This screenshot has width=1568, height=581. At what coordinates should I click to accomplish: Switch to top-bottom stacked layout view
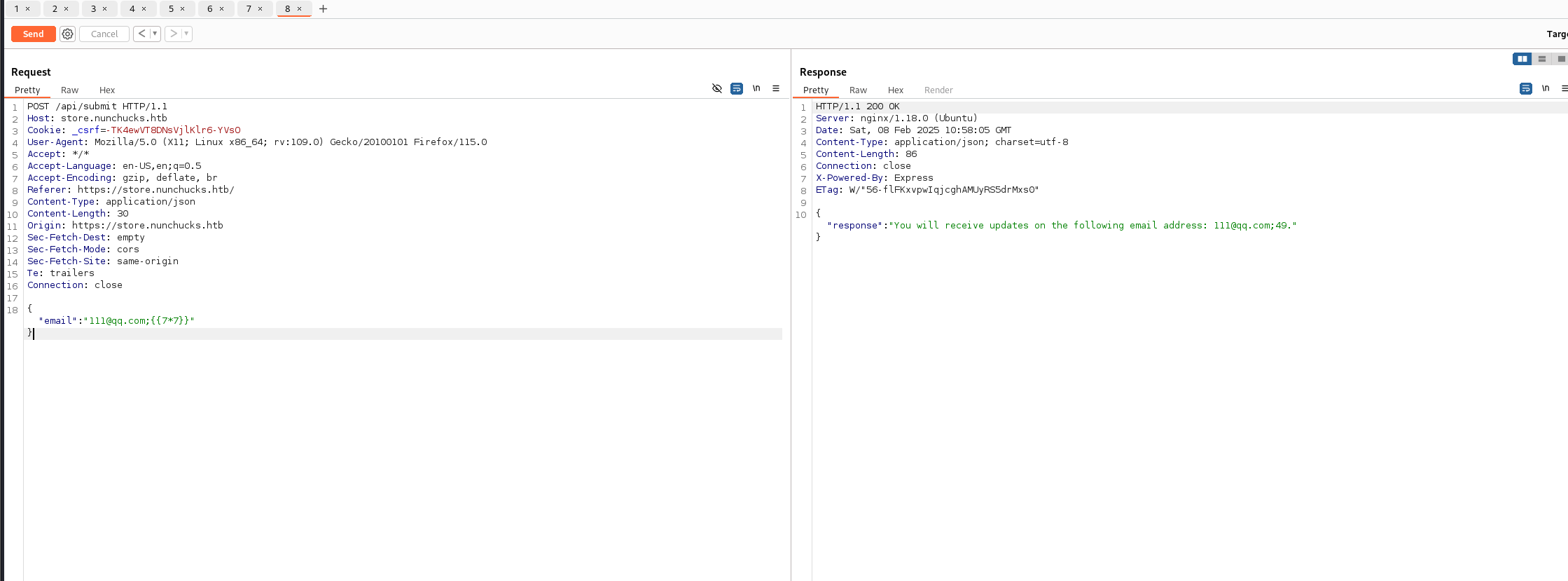(x=1541, y=59)
